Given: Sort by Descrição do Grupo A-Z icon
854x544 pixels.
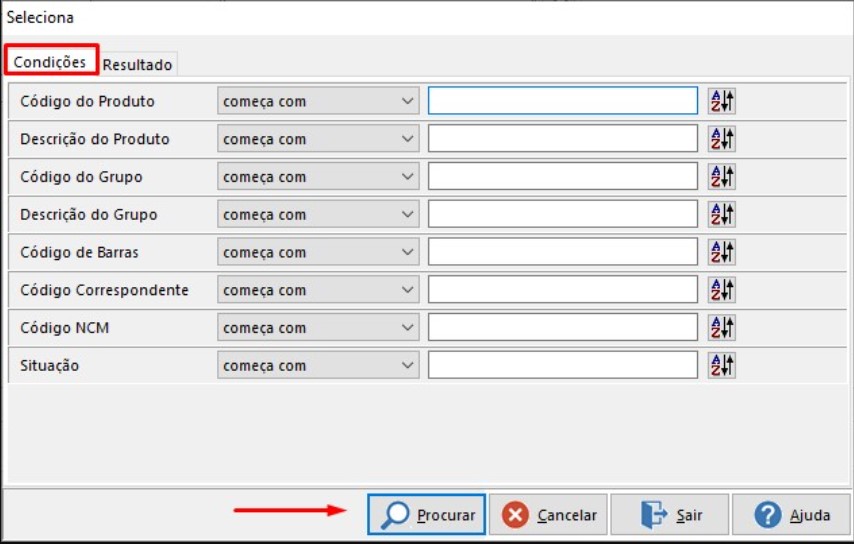Looking at the screenshot, I should tap(722, 214).
